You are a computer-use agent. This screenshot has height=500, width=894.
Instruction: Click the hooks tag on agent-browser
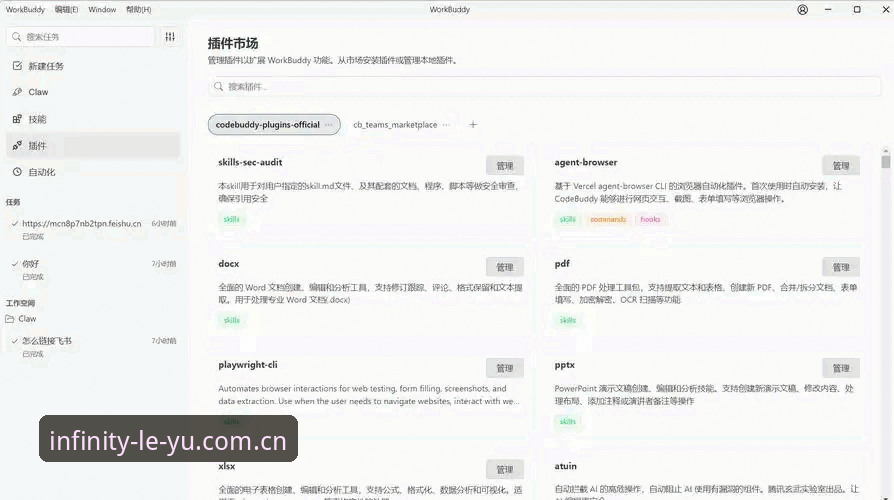(x=650, y=219)
